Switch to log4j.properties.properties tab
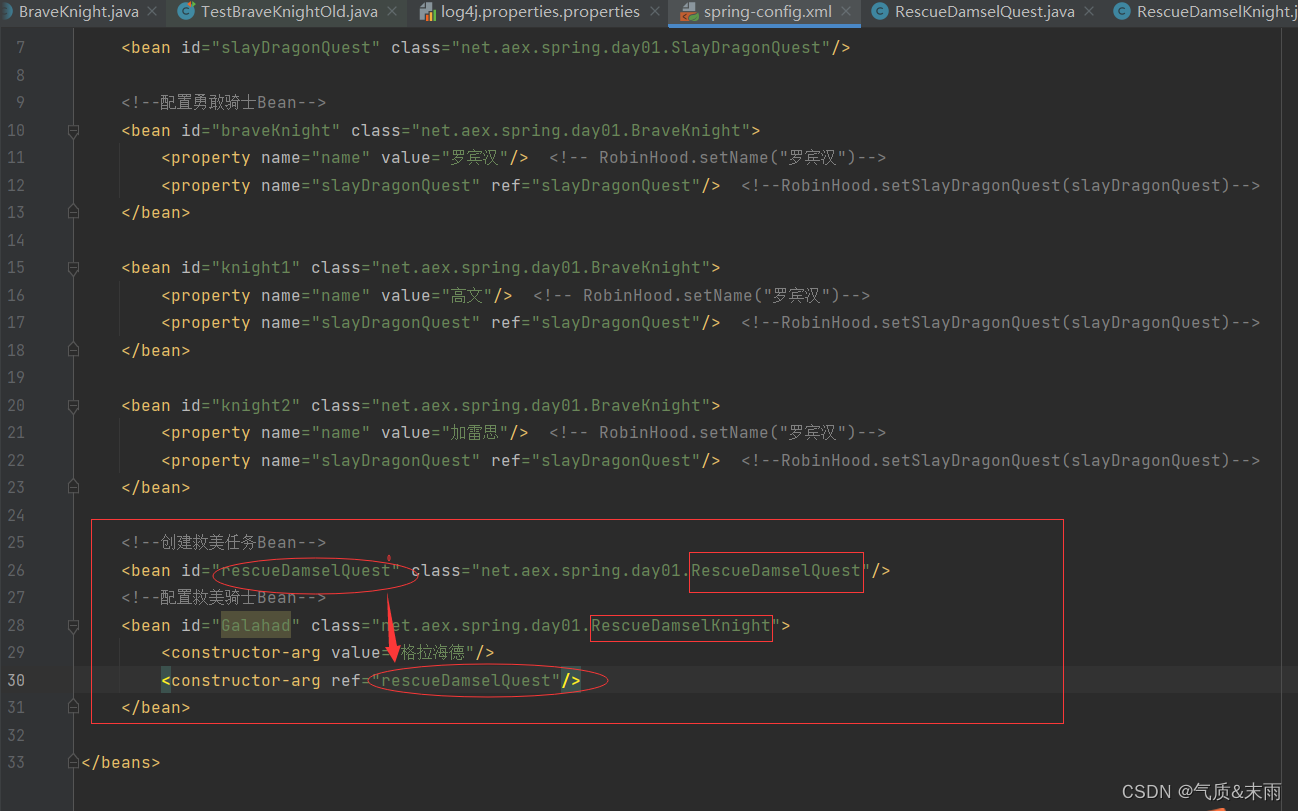This screenshot has width=1298, height=811. click(x=542, y=12)
